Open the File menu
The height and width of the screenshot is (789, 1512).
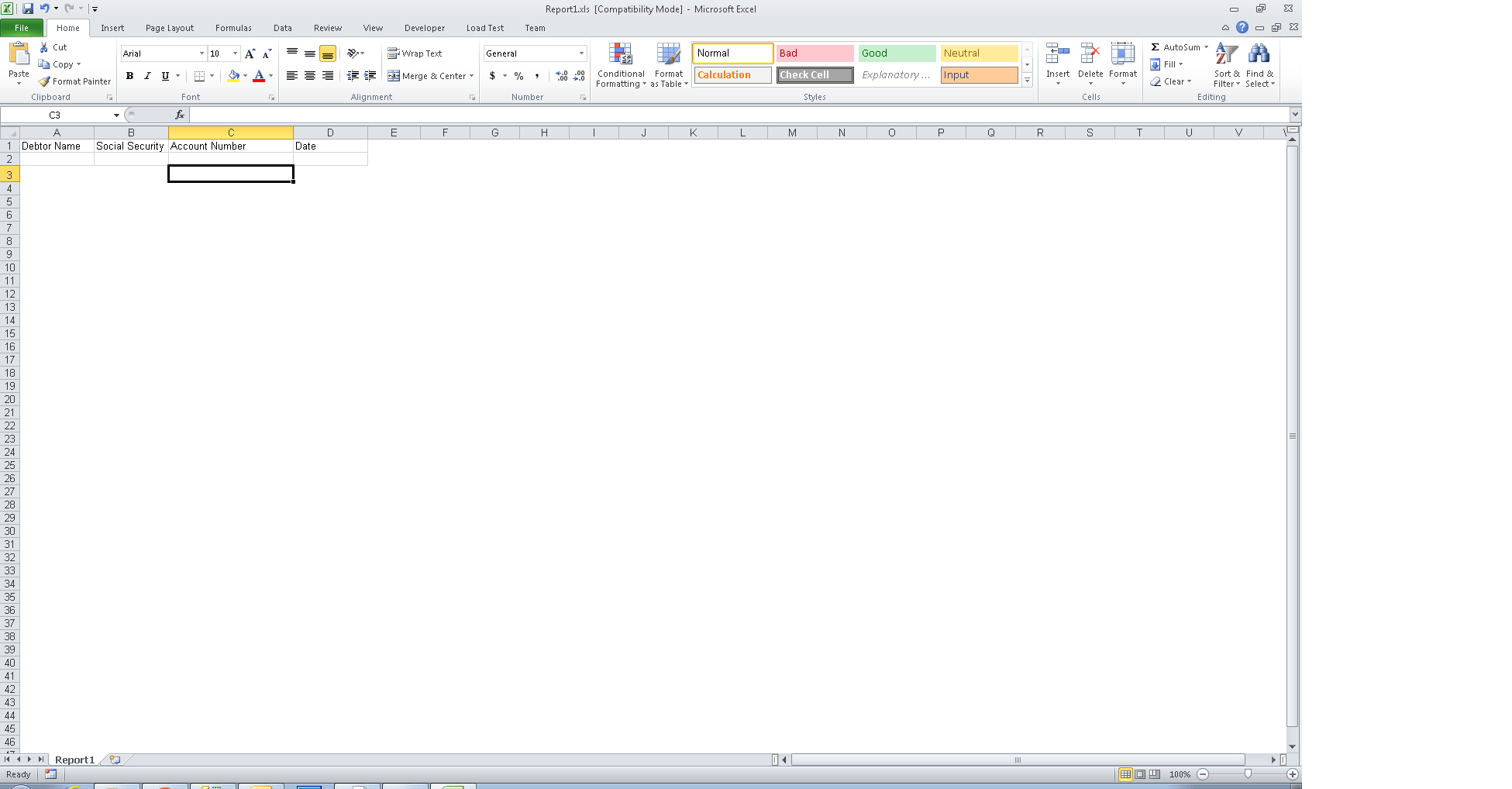tap(21, 27)
